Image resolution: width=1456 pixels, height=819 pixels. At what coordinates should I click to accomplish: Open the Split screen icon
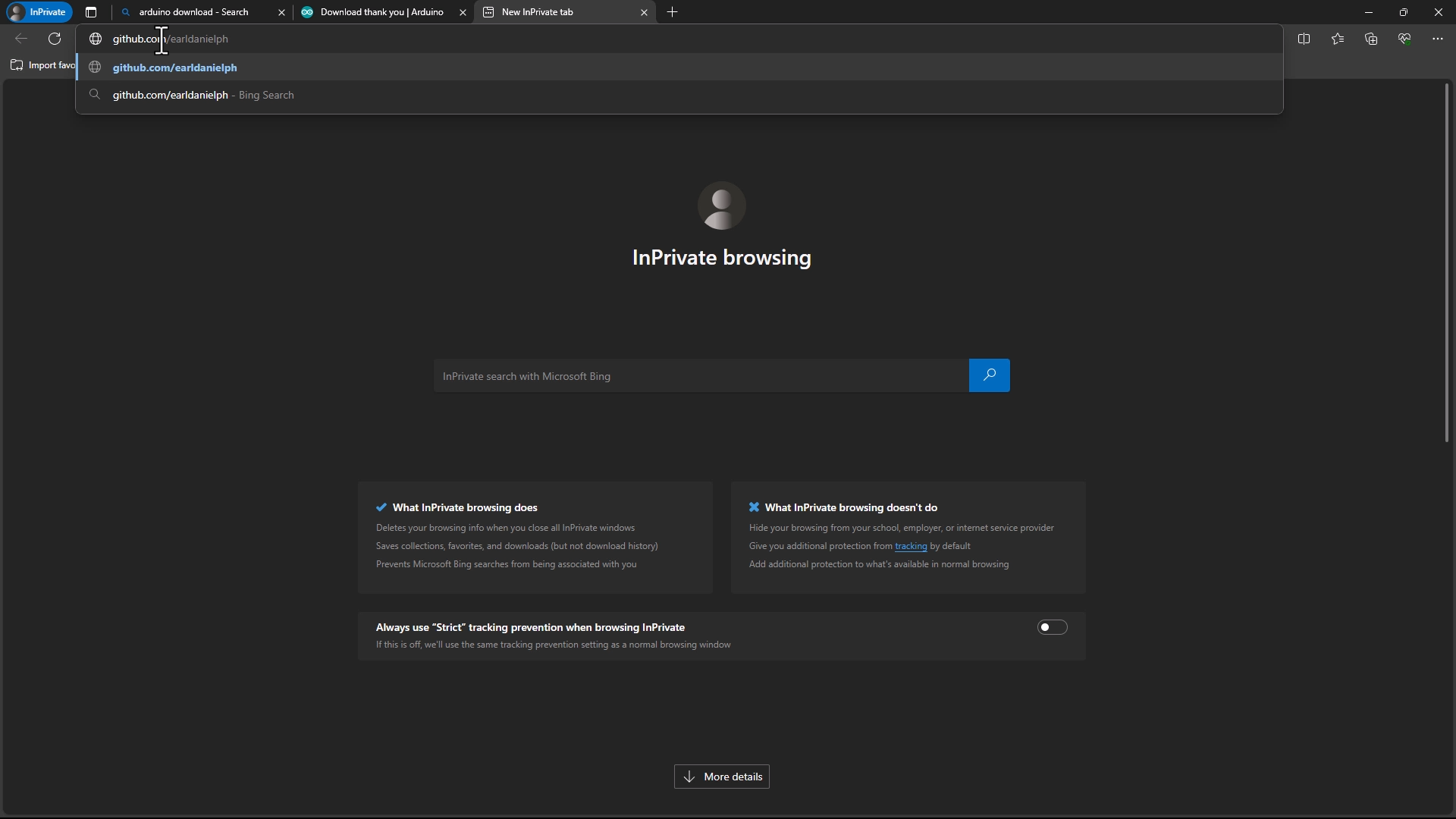(1304, 39)
